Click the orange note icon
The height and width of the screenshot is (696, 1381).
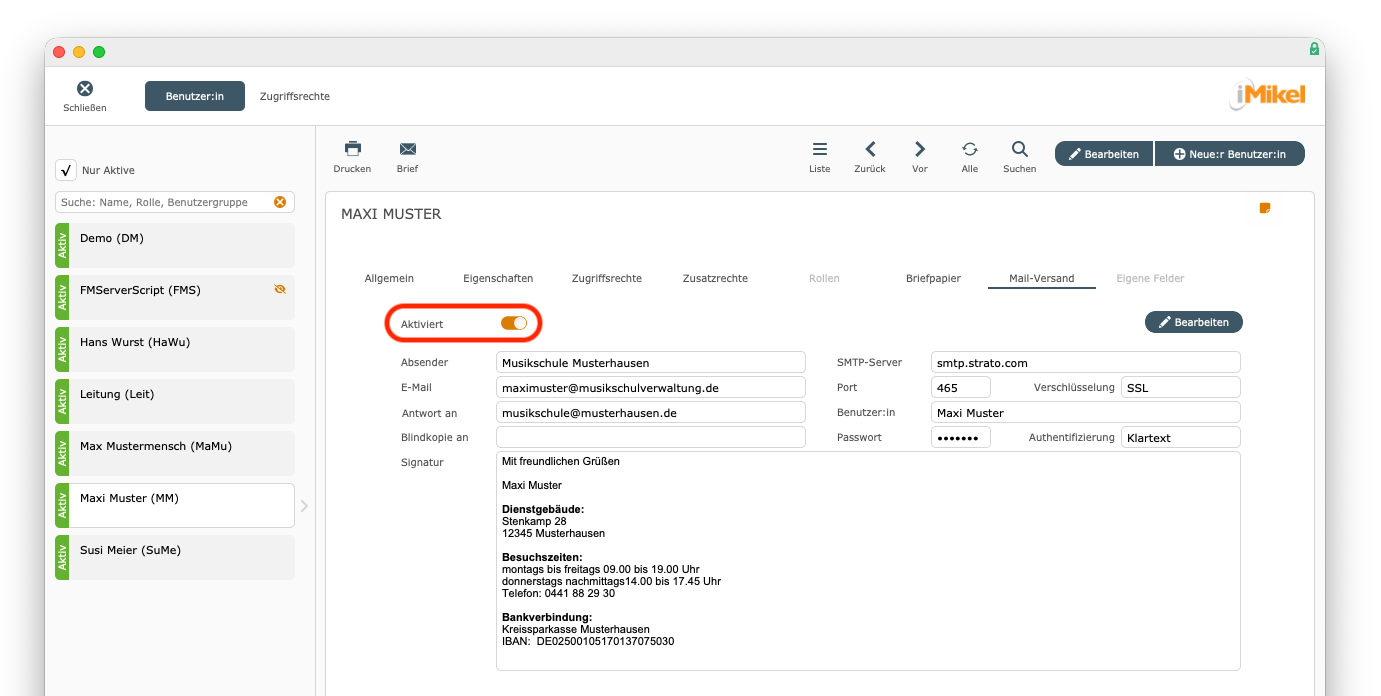pos(1265,208)
